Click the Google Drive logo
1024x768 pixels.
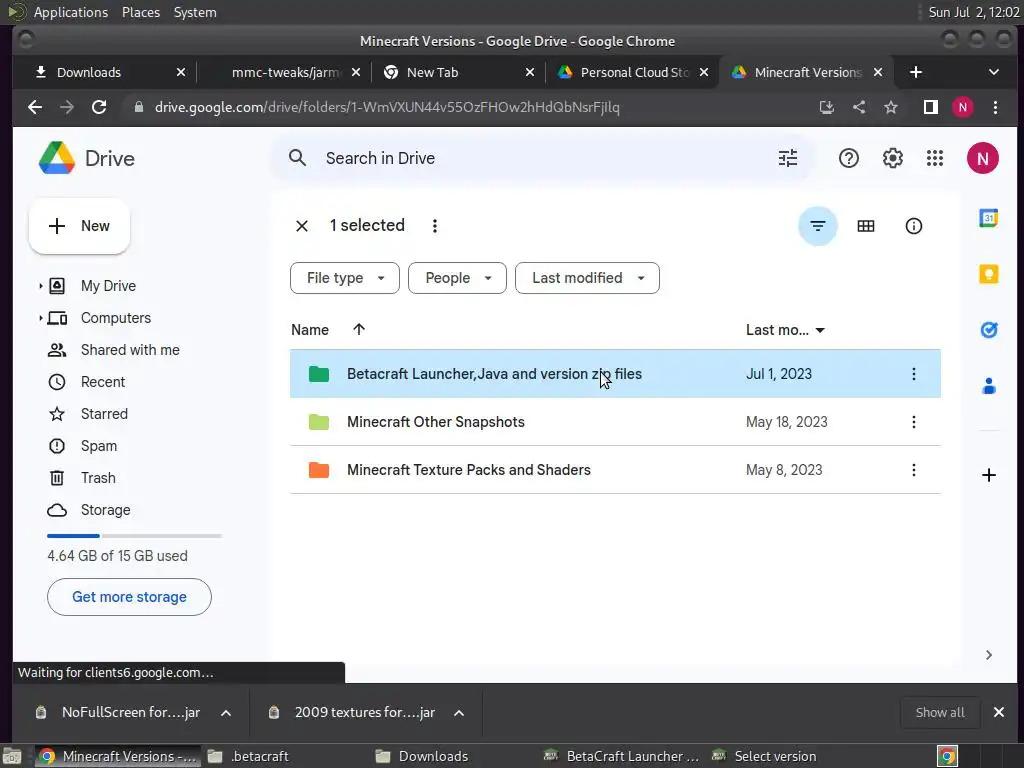click(57, 158)
